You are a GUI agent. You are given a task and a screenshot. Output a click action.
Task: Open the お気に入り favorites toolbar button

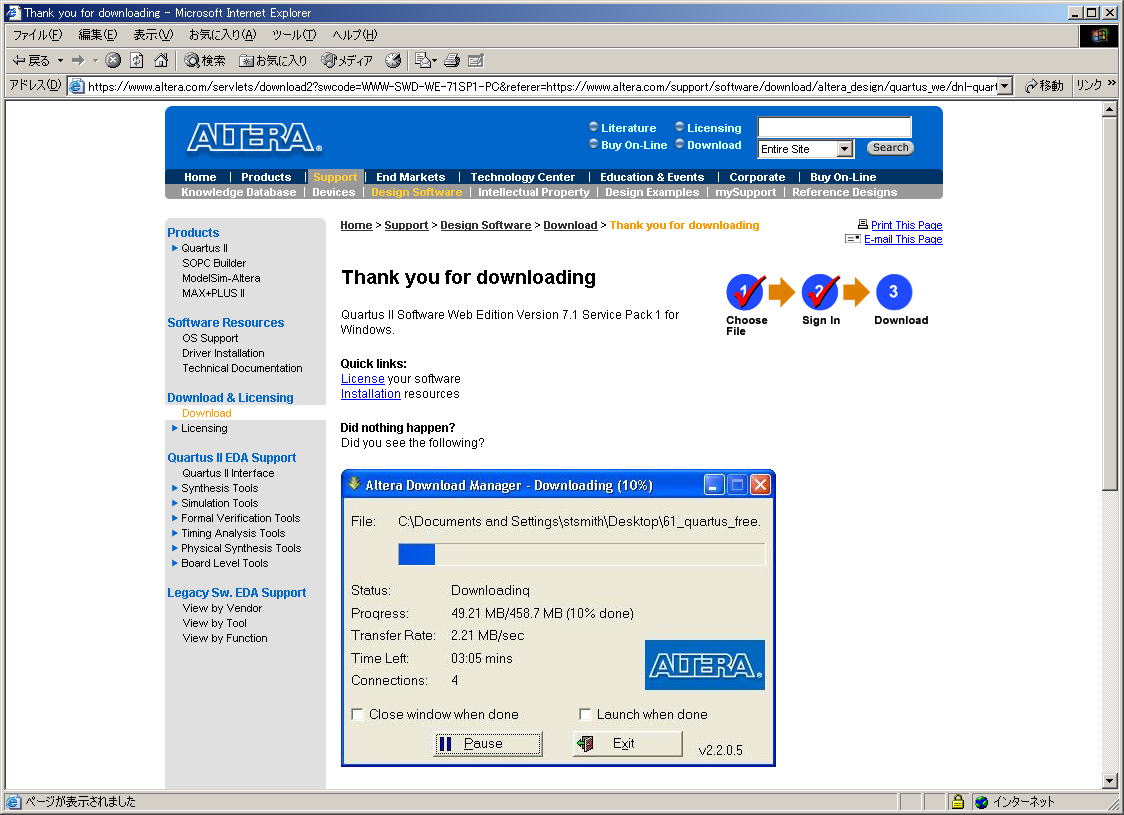click(x=273, y=60)
